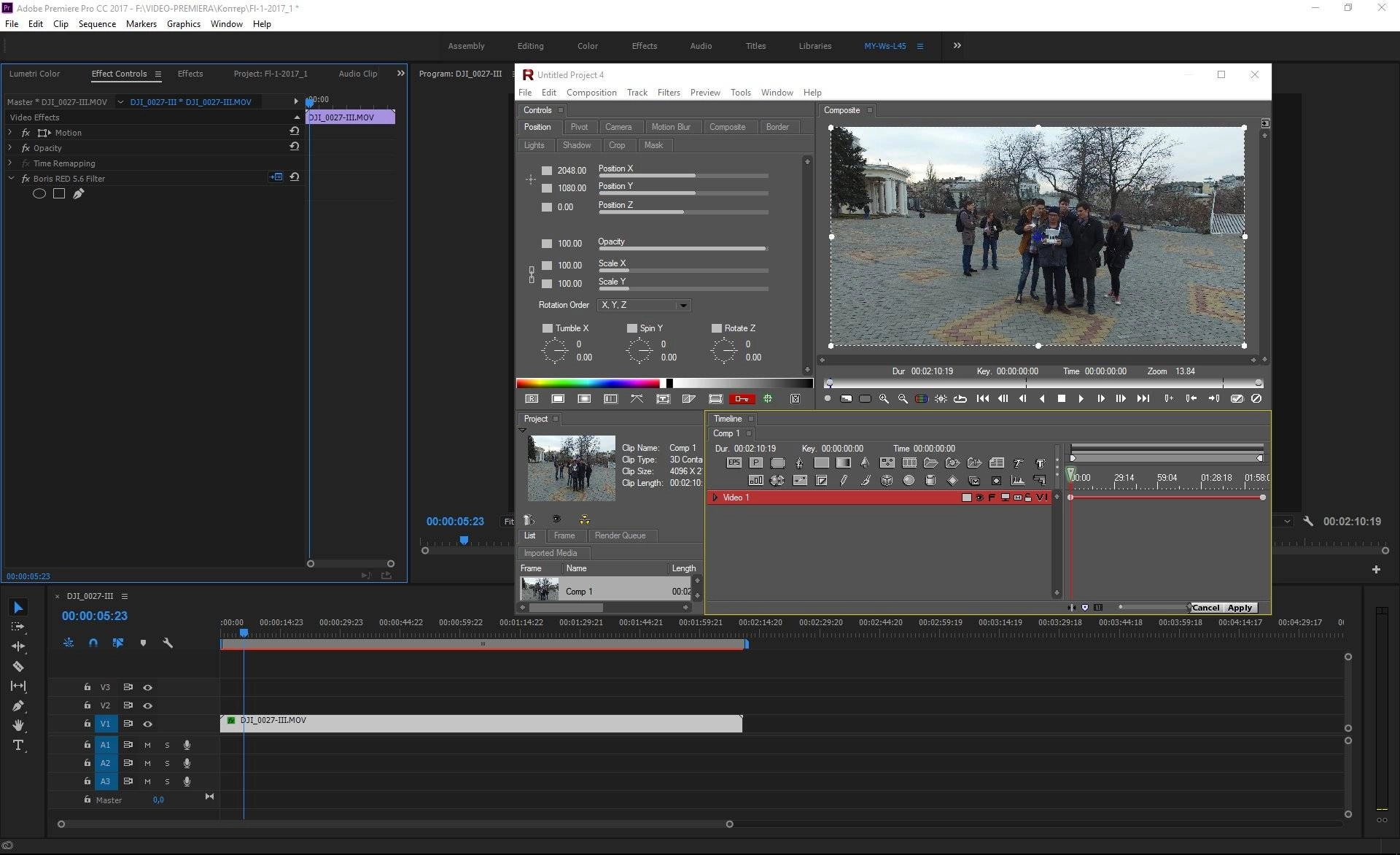Click the sphere icon in Boris timeline
The width and height of the screenshot is (1400, 855).
click(909, 480)
